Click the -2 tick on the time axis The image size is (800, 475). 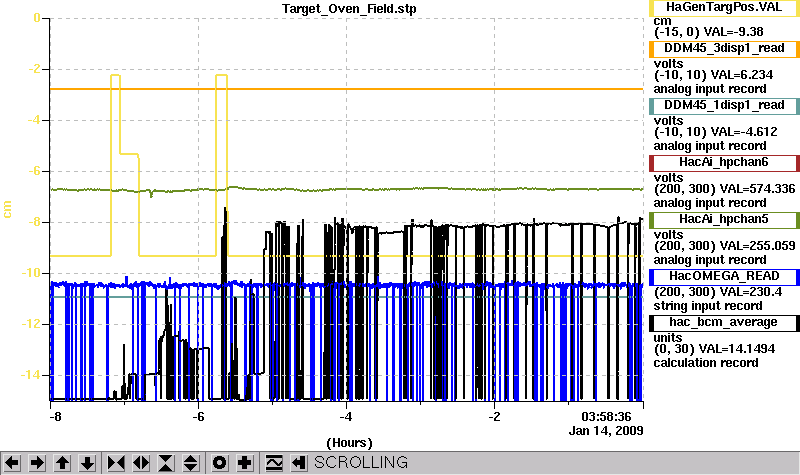point(494,417)
